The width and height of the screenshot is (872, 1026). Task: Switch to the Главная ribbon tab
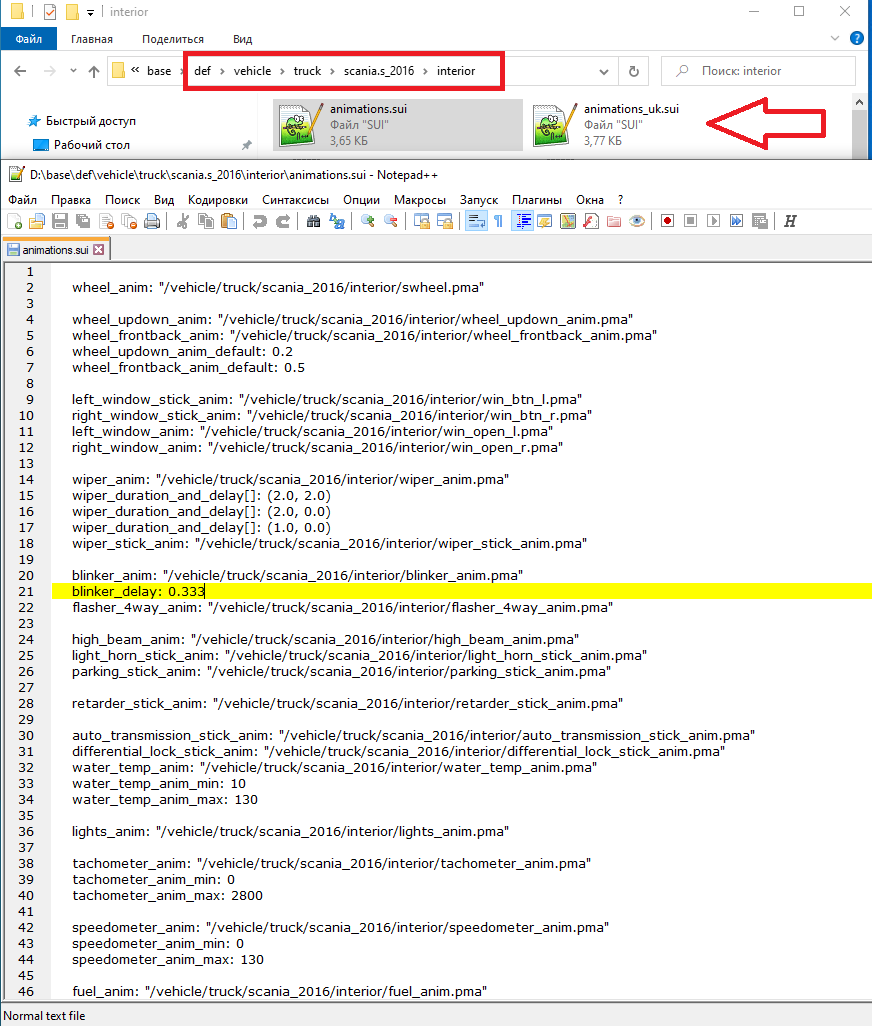coord(92,39)
